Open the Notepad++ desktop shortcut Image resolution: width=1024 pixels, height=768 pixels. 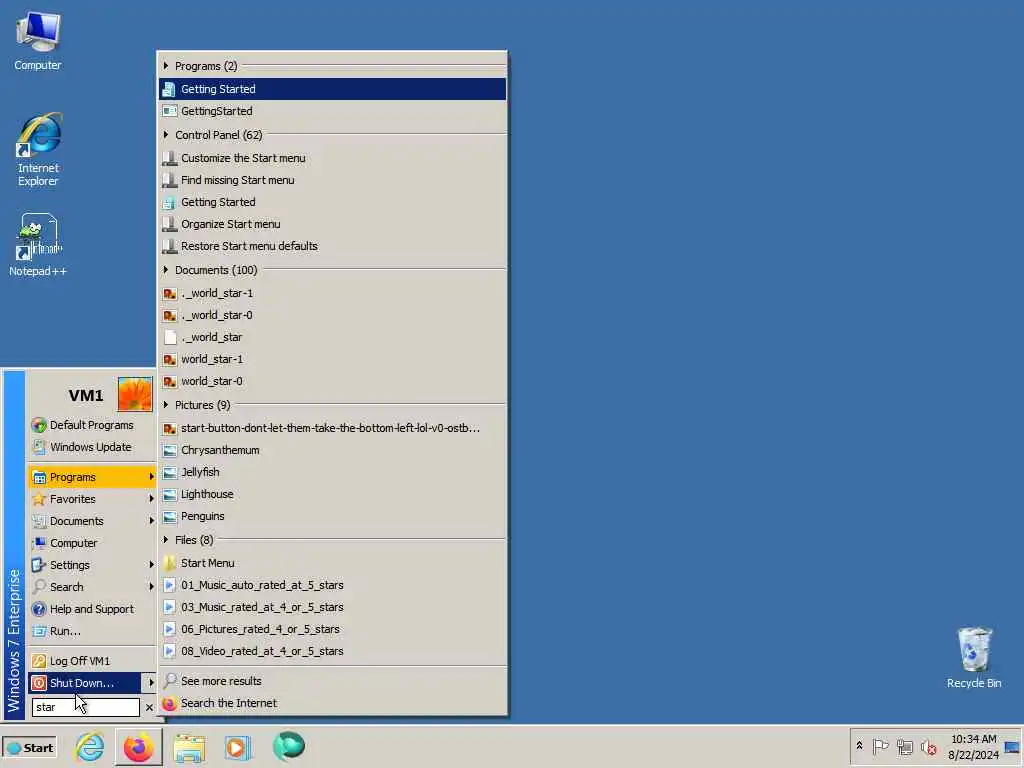point(38,245)
